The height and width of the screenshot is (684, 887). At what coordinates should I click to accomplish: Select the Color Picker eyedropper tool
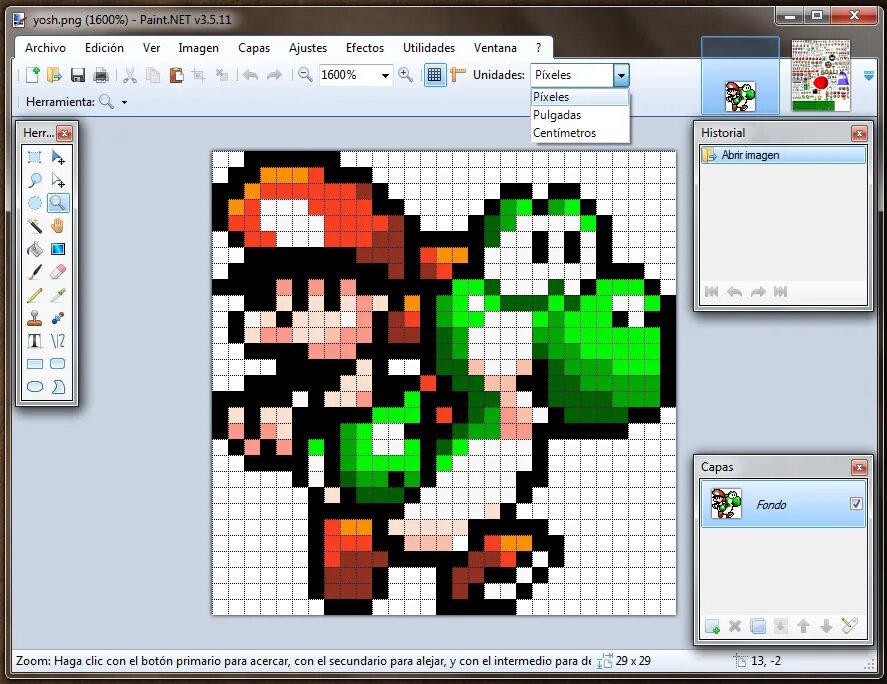(x=58, y=295)
